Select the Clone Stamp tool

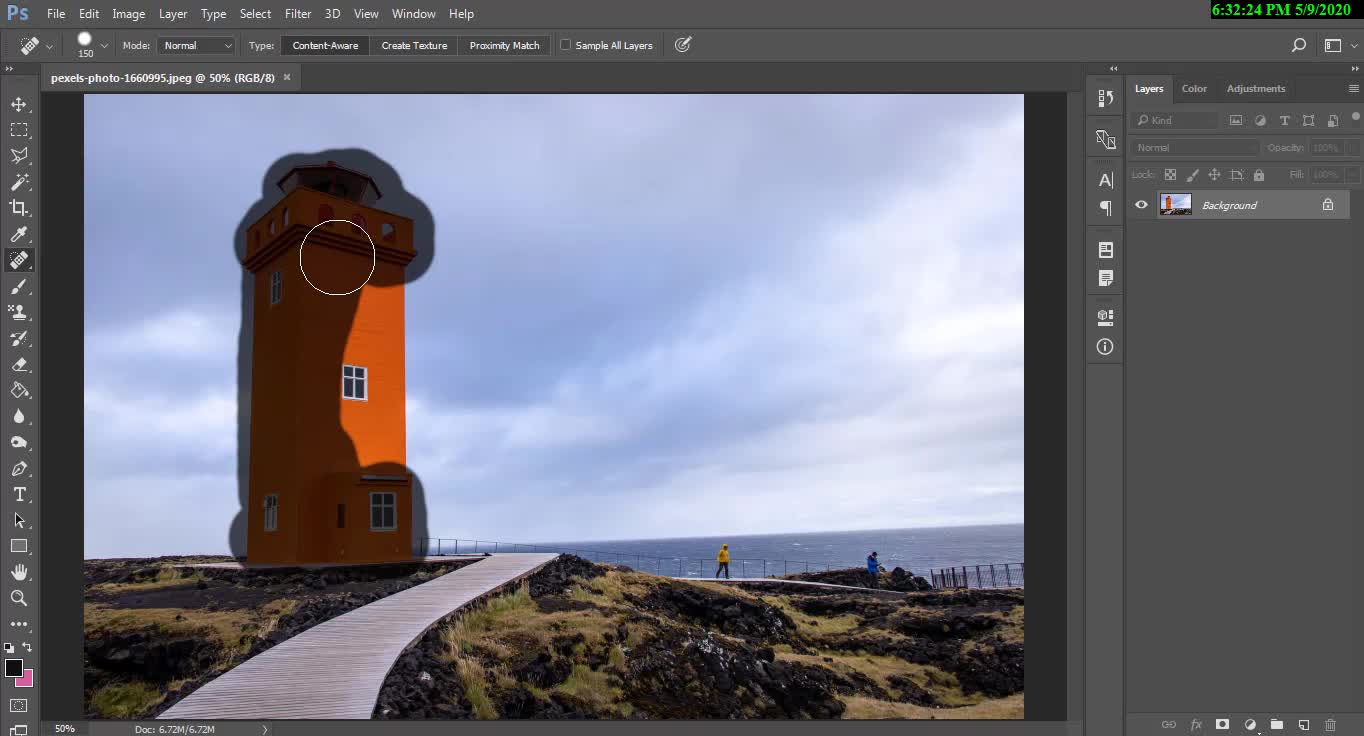coord(19,312)
